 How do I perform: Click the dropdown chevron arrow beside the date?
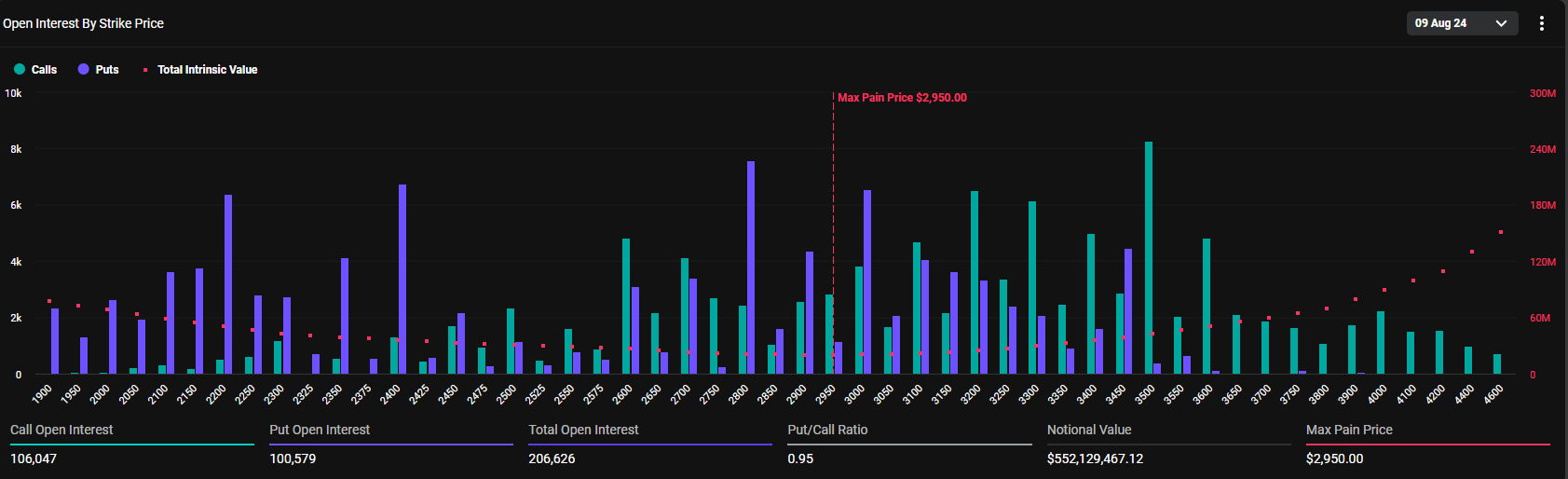click(1501, 23)
